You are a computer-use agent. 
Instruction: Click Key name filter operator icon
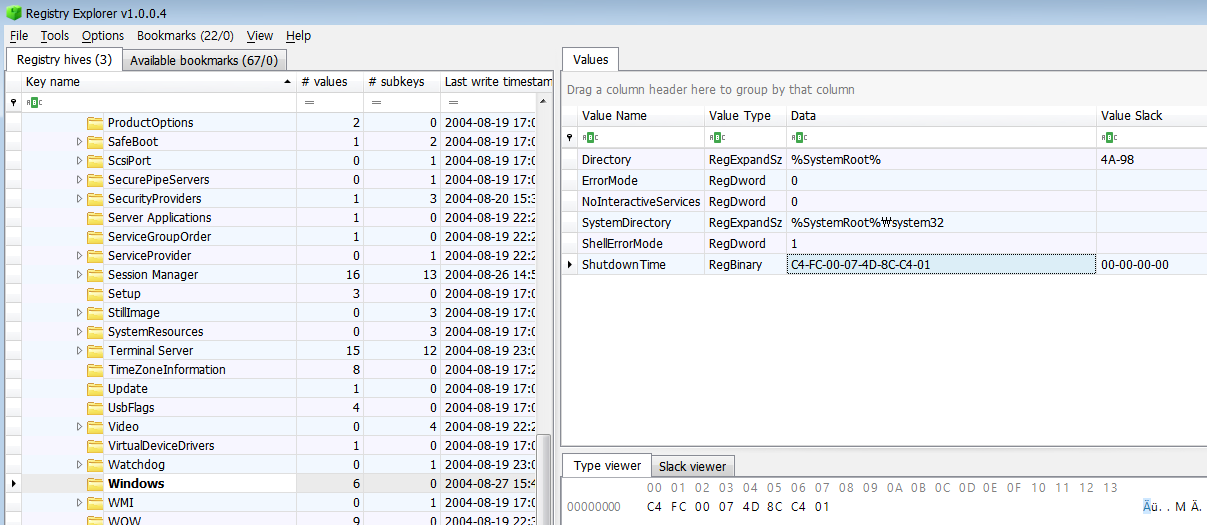coord(34,103)
